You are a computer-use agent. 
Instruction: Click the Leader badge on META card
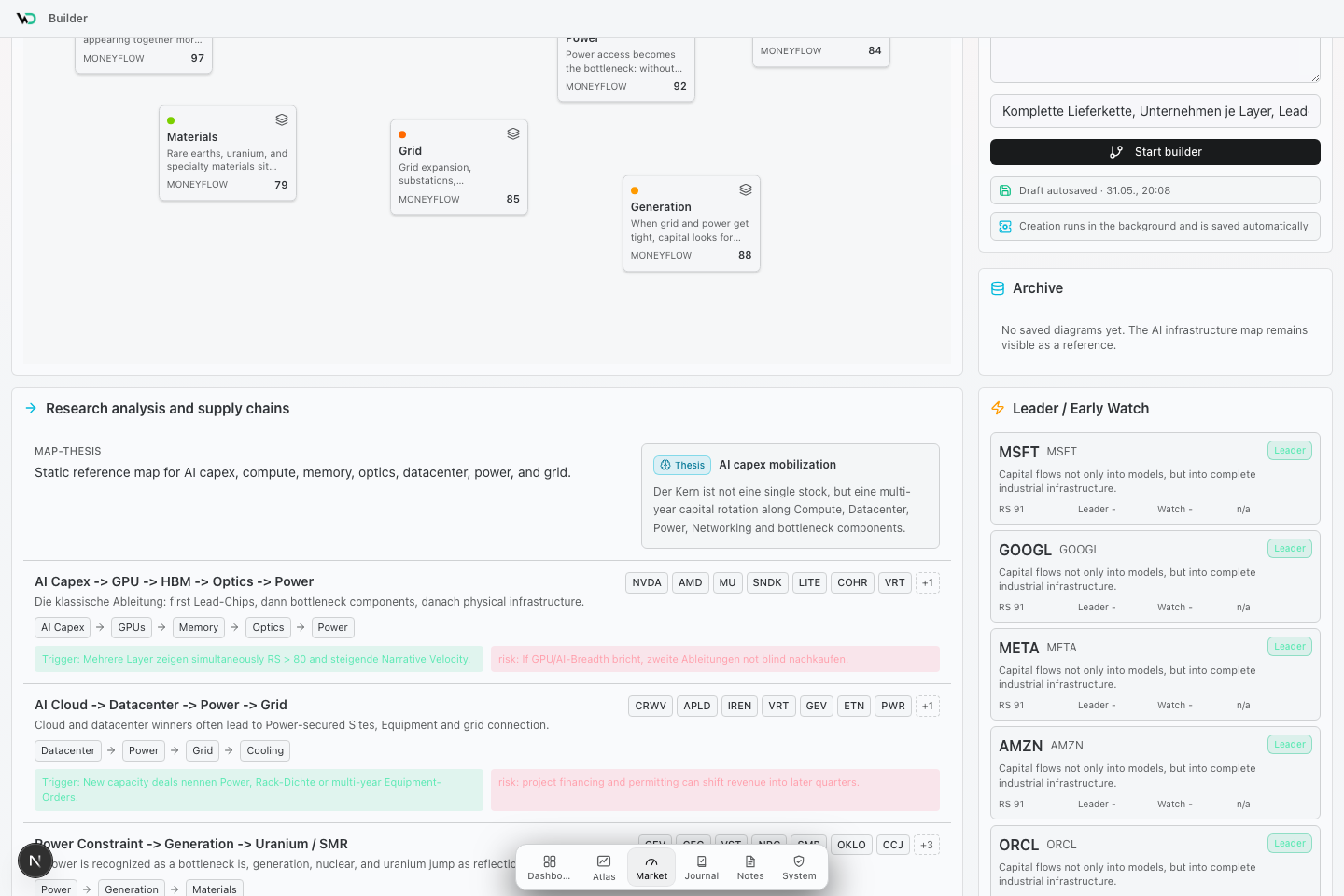point(1290,647)
